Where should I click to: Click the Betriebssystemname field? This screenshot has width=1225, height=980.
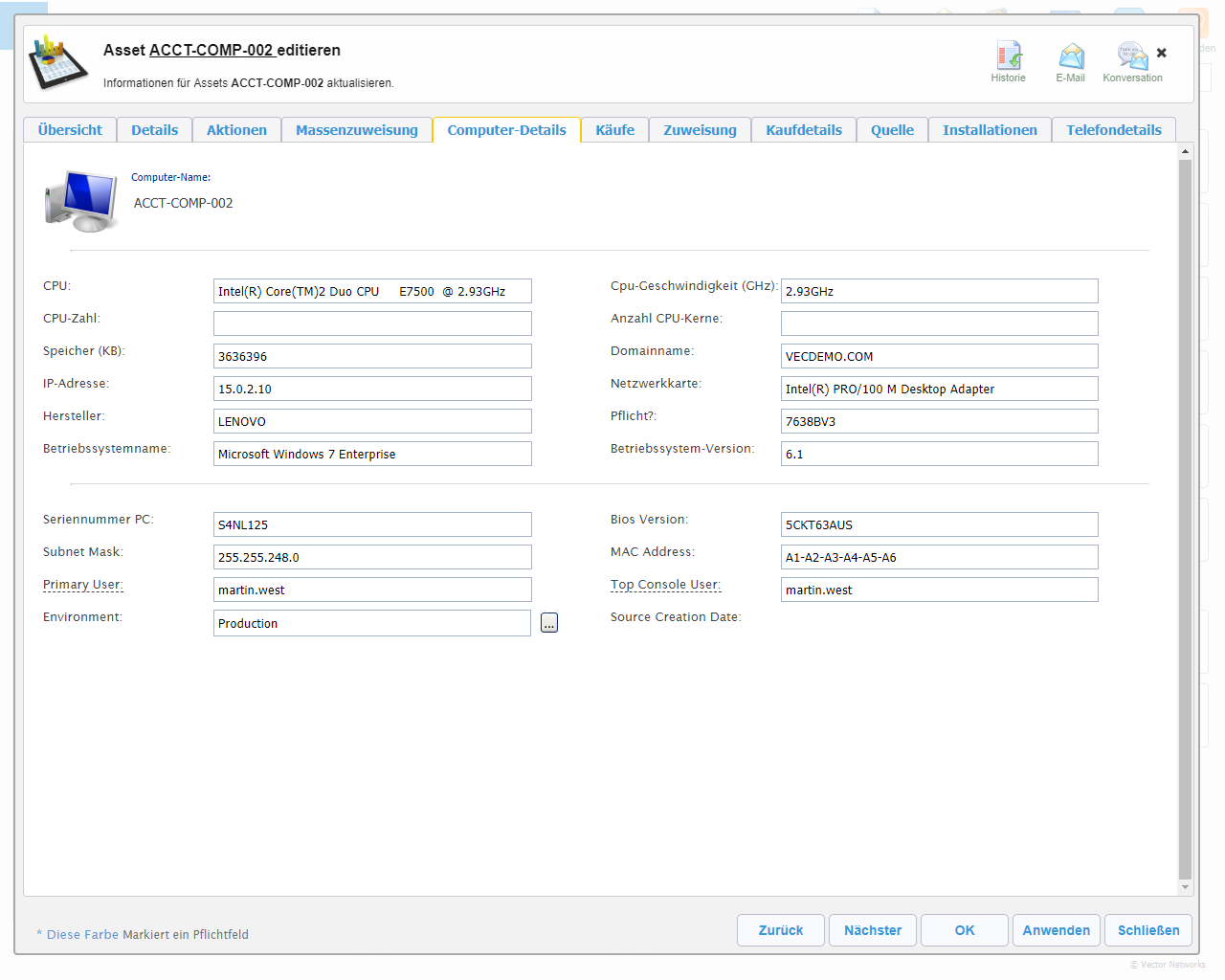click(x=372, y=454)
